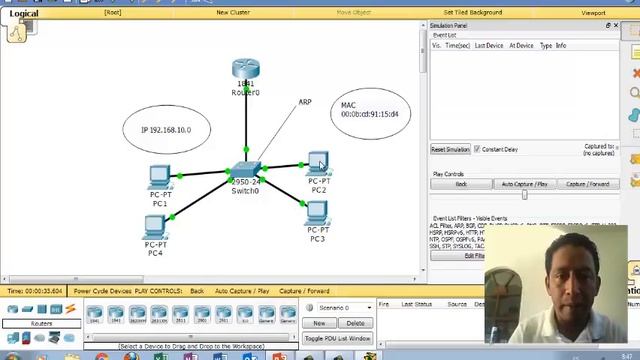Viewport: 640px width, 360px height.
Task: Click Switch0 in the workspace
Action: point(246,169)
